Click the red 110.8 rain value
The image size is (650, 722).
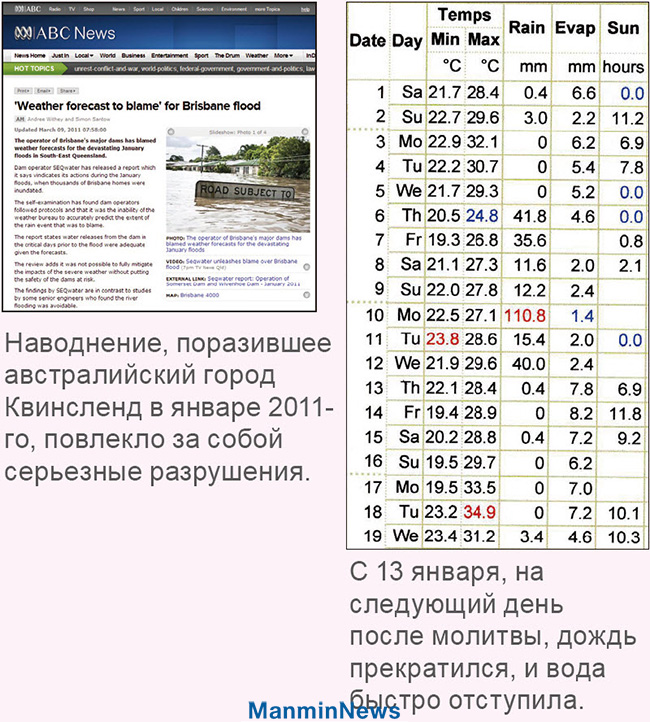pyautogui.click(x=525, y=315)
